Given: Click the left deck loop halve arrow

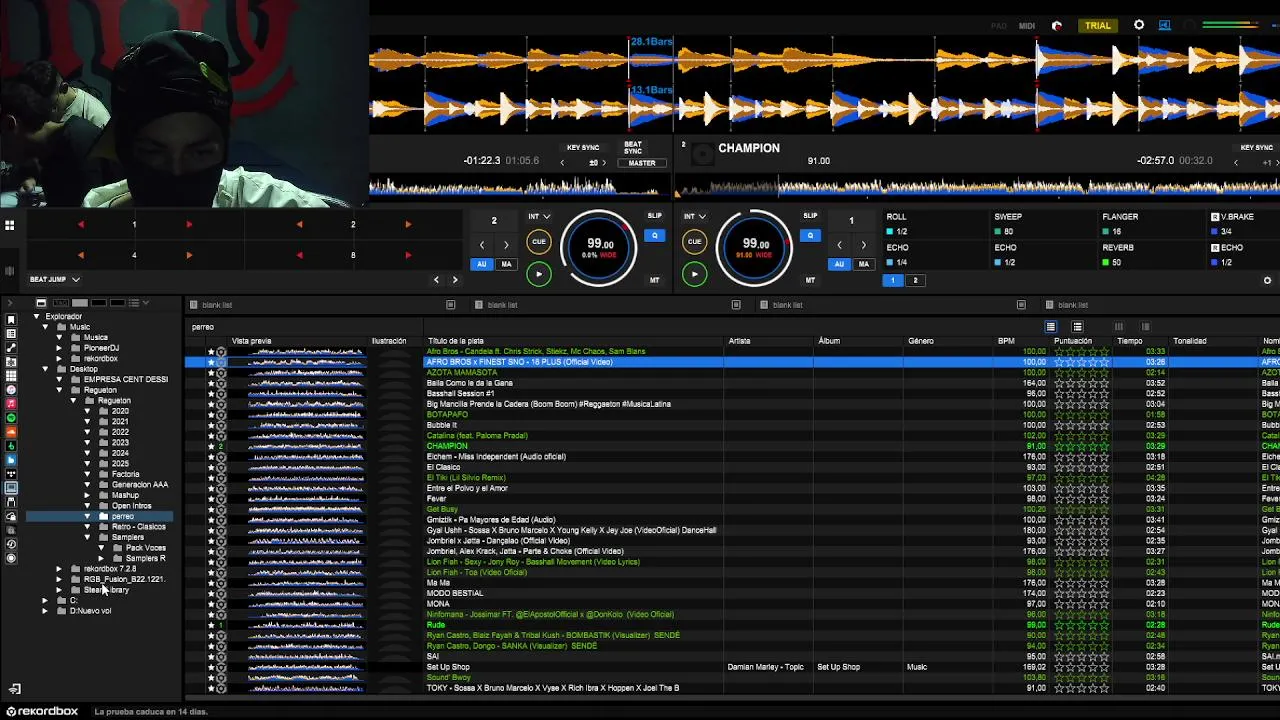Looking at the screenshot, I should click(x=481, y=245).
